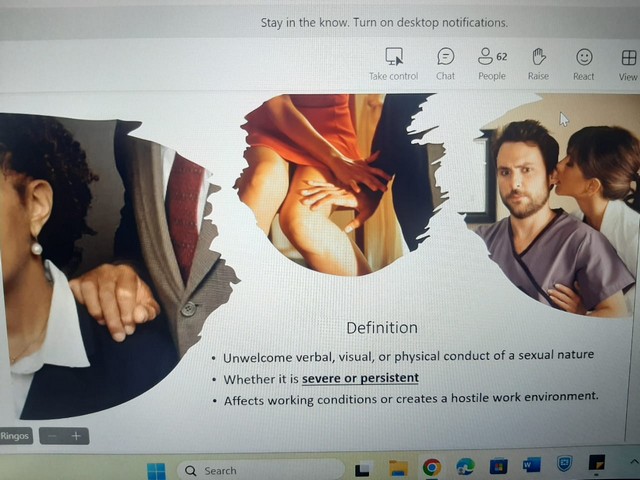Open Microsoft Edge from the taskbar
This screenshot has height=480, width=640.
pyautogui.click(x=465, y=466)
